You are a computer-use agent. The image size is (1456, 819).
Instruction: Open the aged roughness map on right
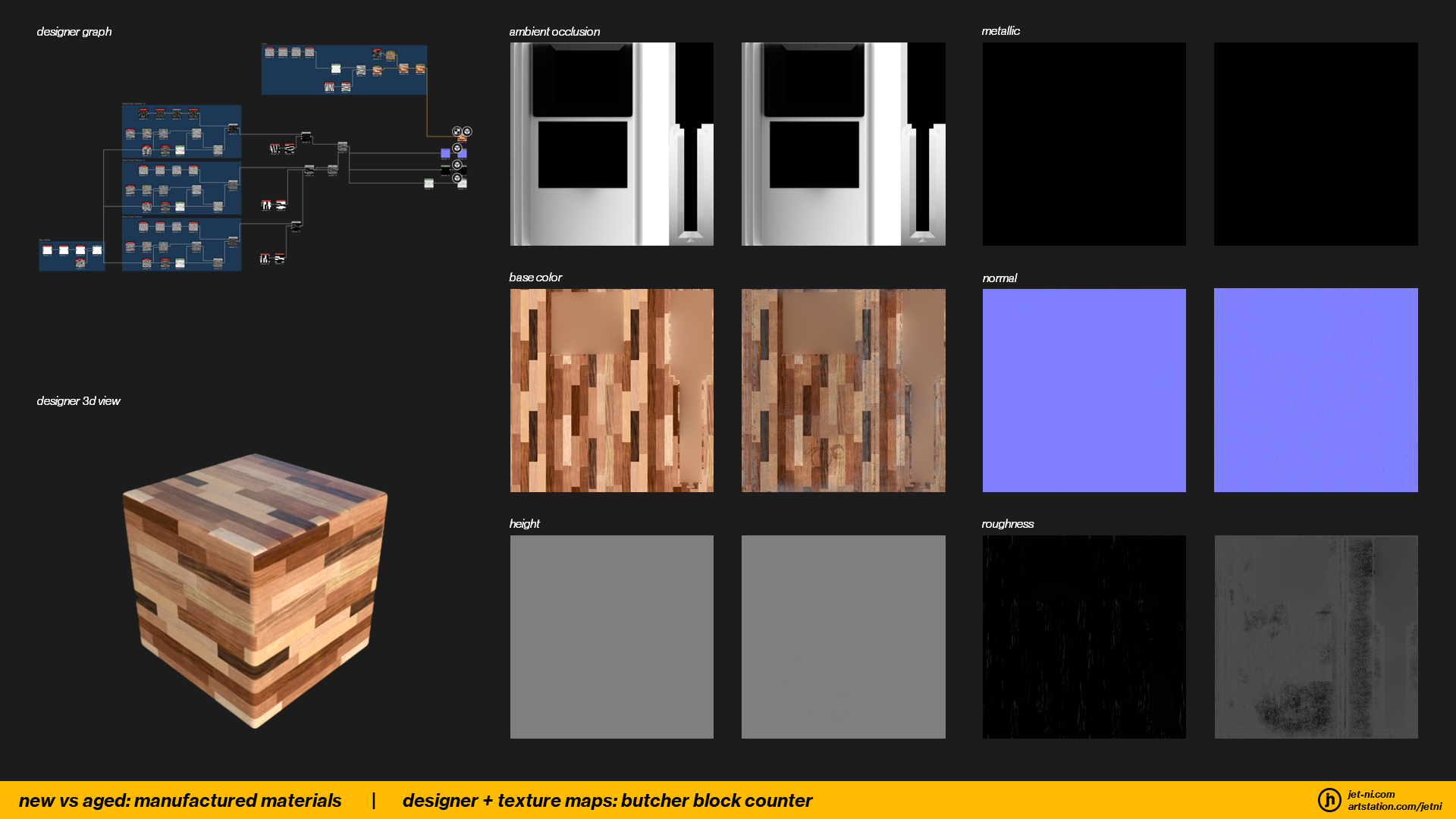(x=1316, y=637)
